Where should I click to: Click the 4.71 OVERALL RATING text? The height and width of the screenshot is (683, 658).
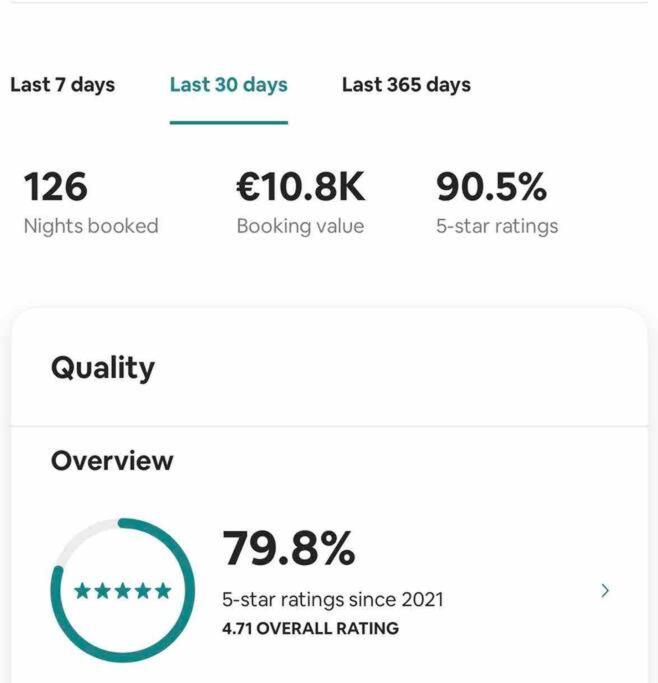[x=310, y=629]
